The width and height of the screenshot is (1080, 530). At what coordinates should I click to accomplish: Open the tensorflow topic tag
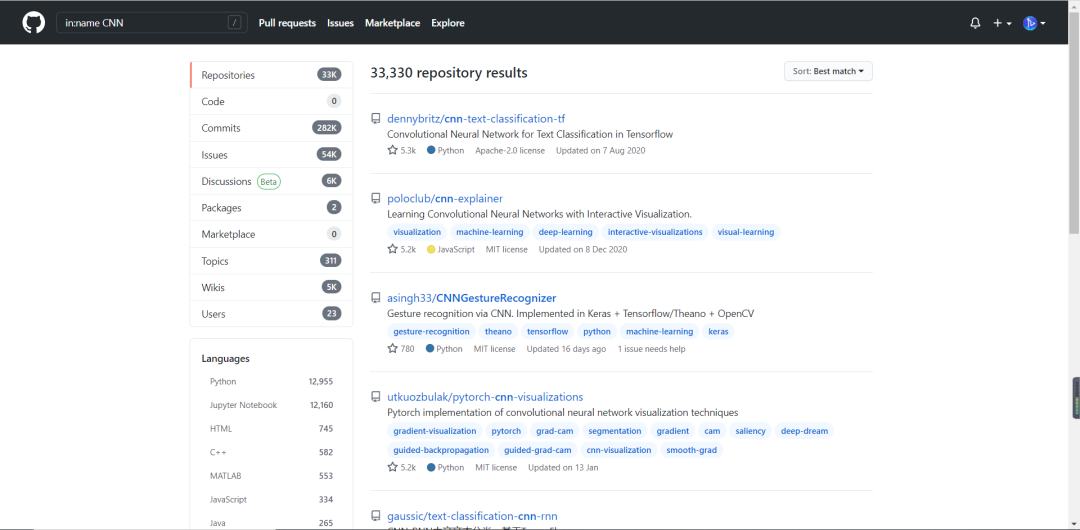click(x=548, y=332)
